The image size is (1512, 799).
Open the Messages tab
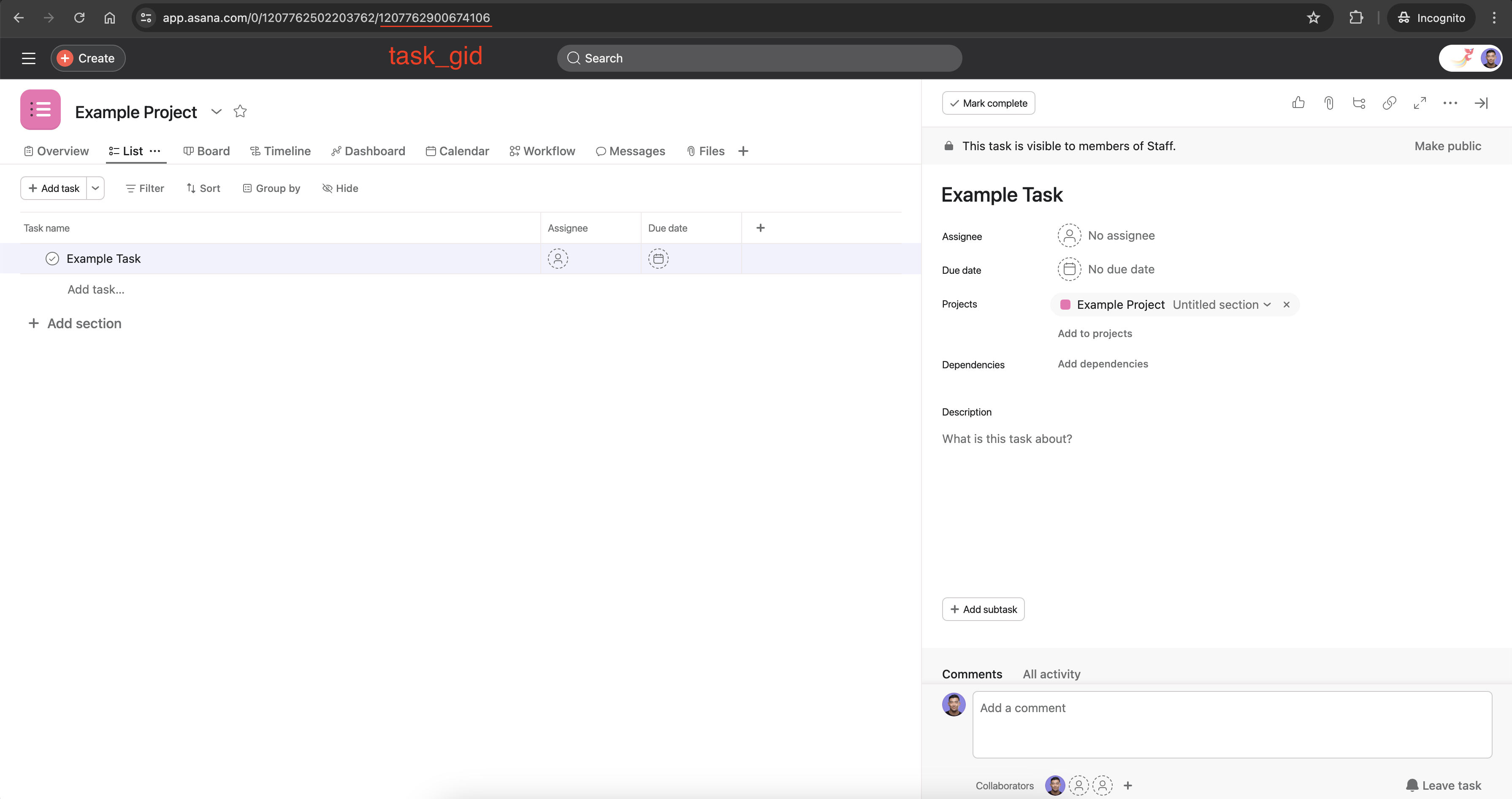click(630, 151)
